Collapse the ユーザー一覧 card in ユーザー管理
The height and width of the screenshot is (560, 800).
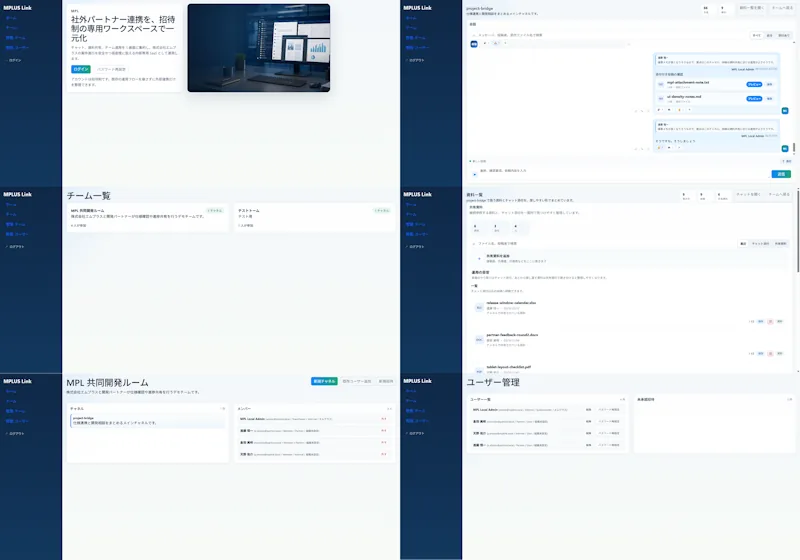(622, 399)
